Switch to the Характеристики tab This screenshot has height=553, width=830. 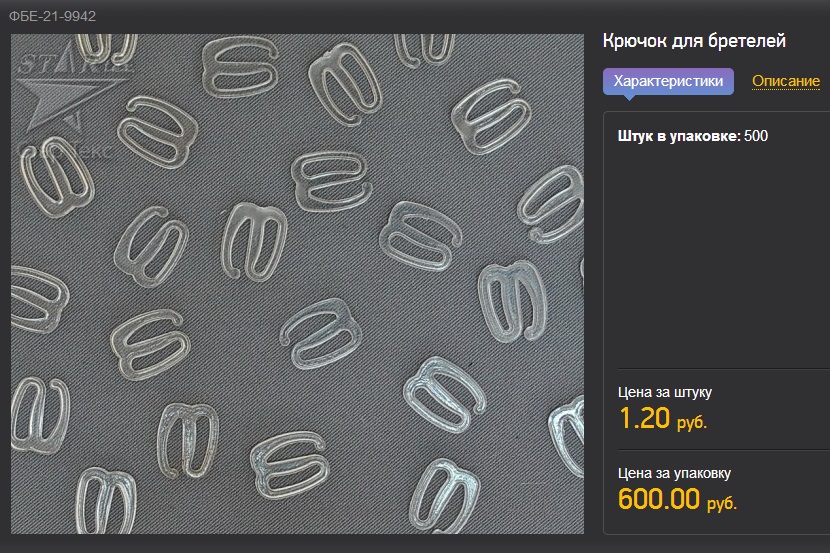click(x=668, y=81)
